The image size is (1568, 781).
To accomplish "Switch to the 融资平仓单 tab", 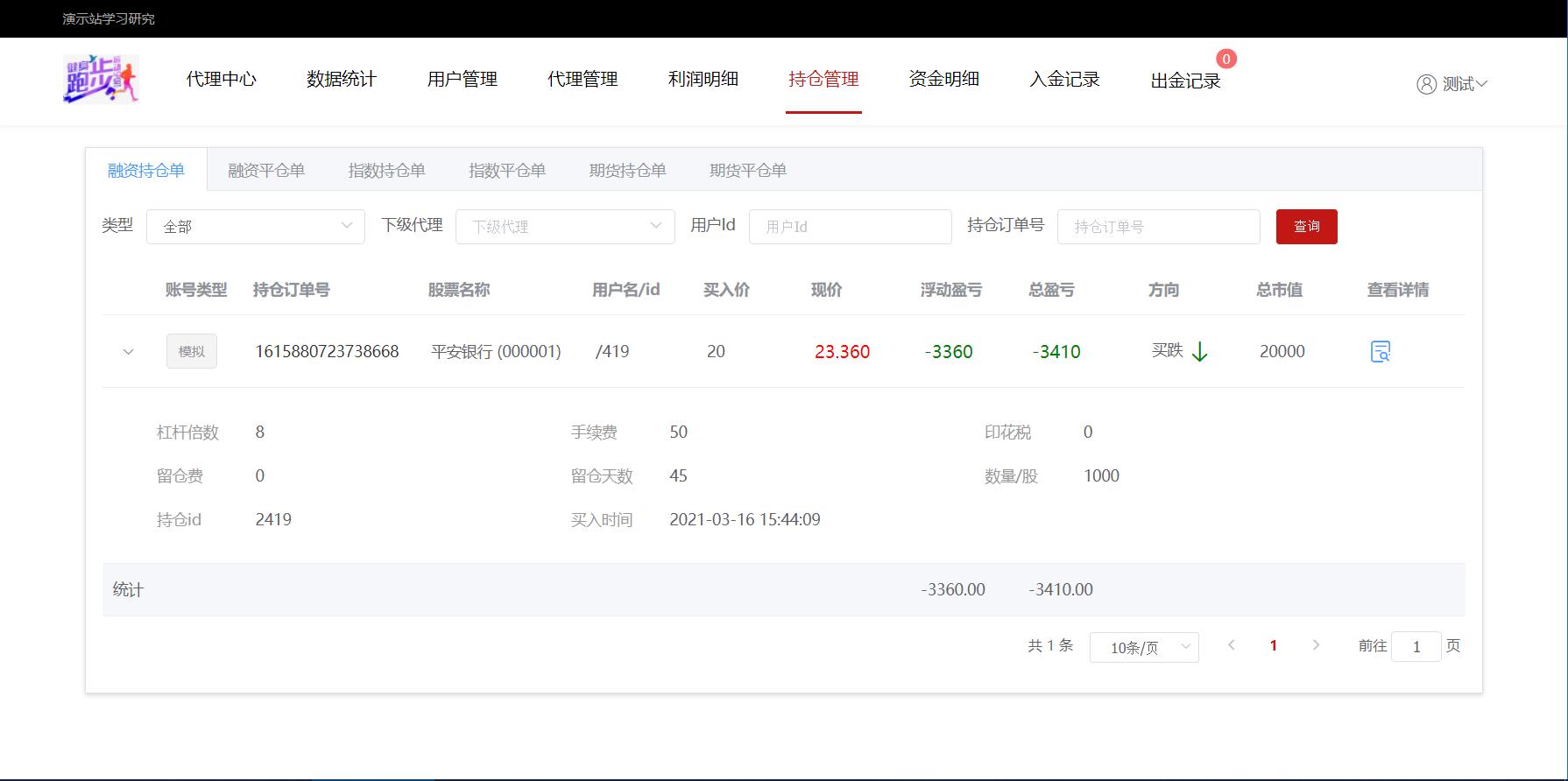I will 266,170.
